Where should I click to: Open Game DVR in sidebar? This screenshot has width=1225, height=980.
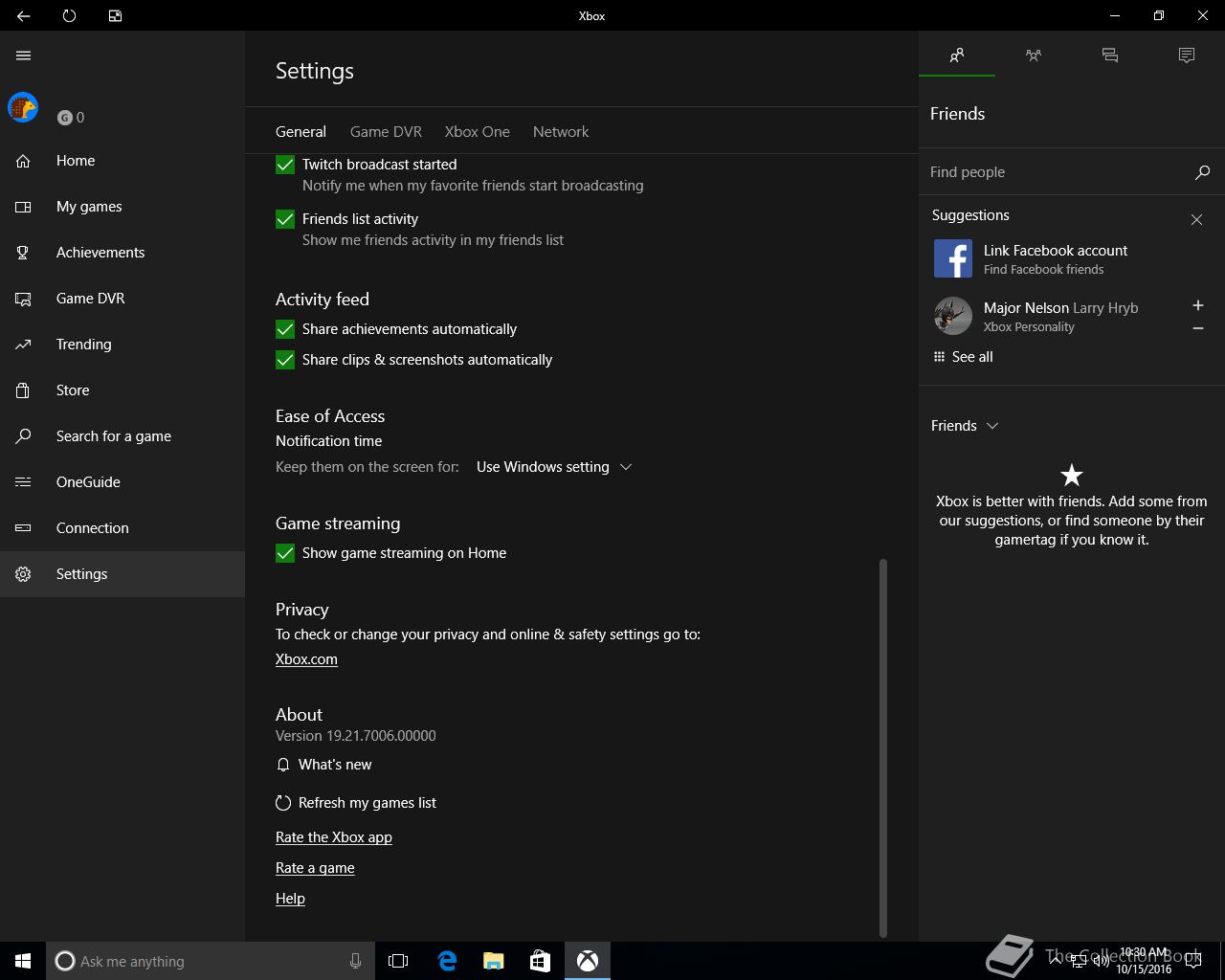(122, 299)
